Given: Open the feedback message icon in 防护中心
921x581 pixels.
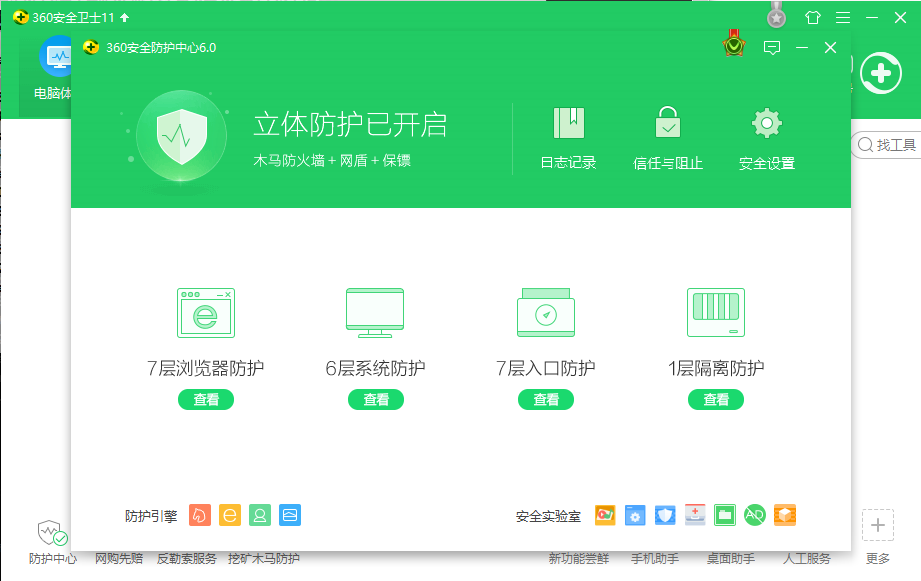Looking at the screenshot, I should click(772, 48).
